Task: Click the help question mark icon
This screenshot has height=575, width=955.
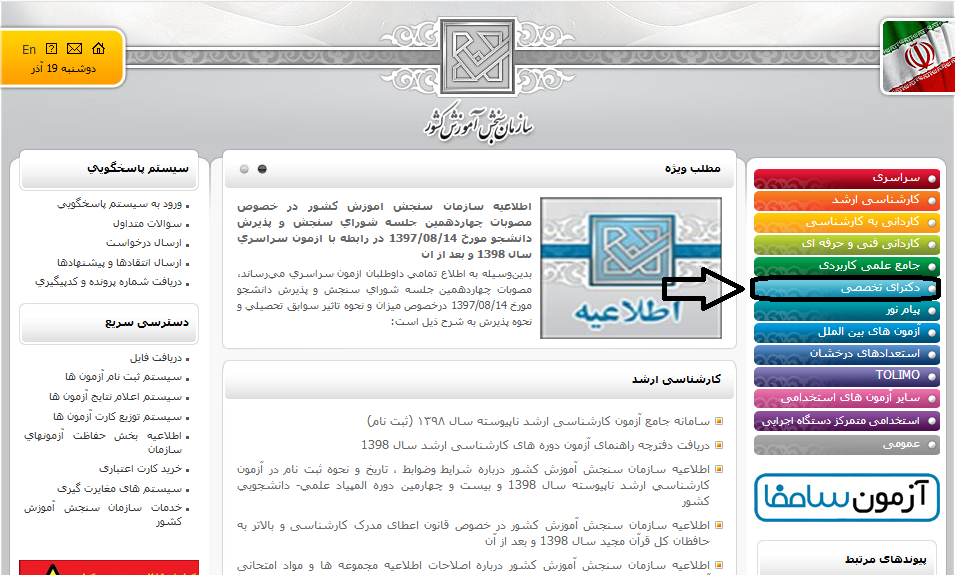Action: (52, 49)
